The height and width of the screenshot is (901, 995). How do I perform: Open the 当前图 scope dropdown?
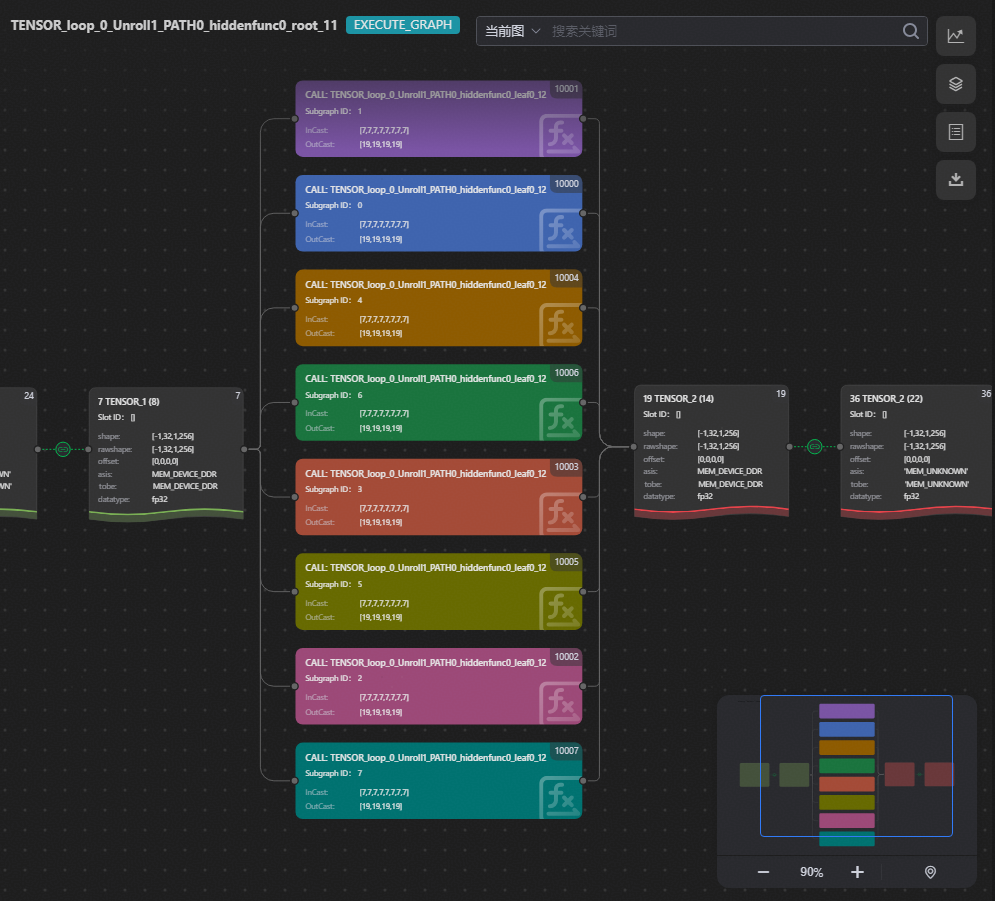[x=512, y=31]
